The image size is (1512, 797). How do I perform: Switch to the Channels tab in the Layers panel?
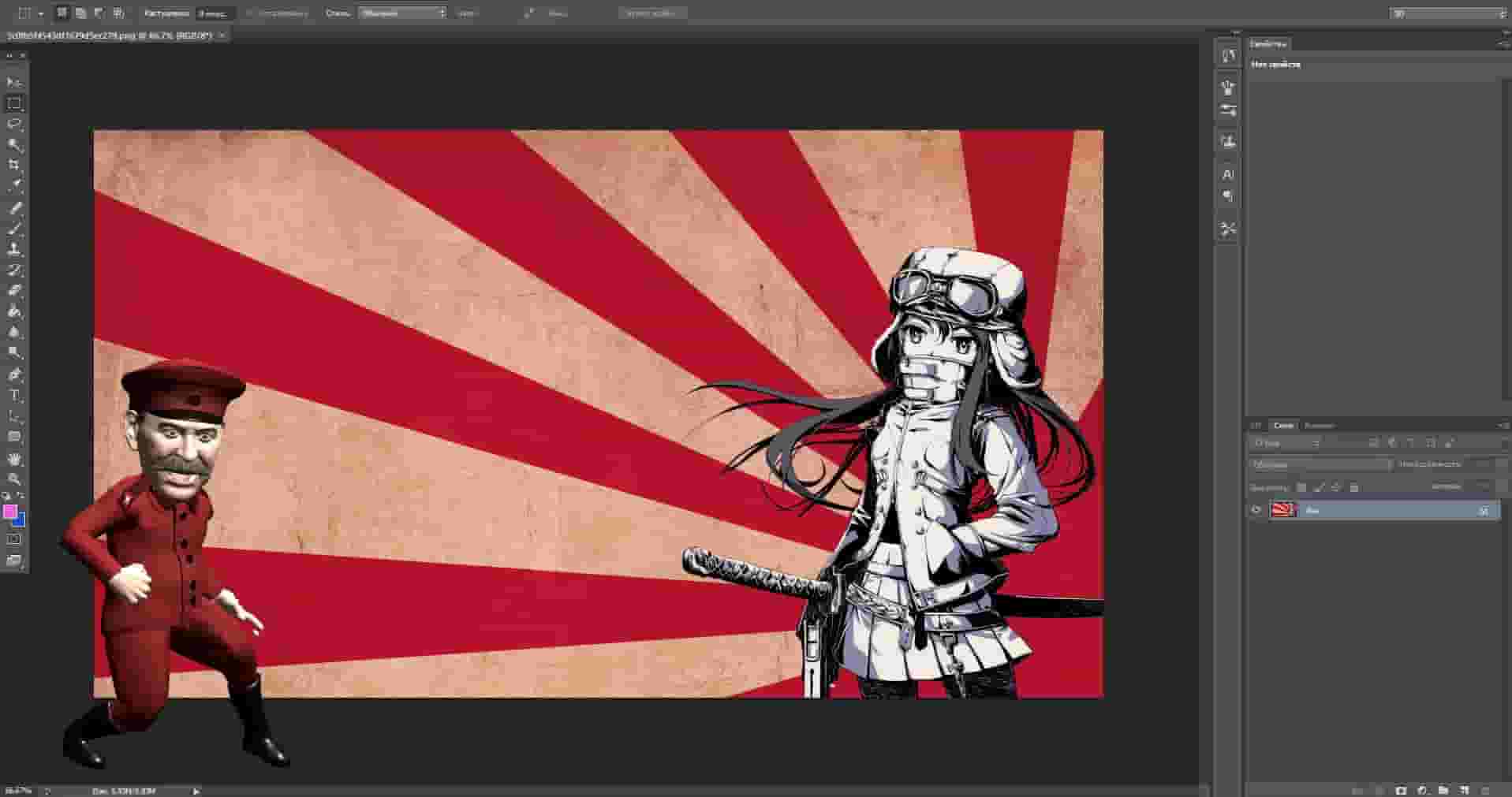tap(1320, 426)
